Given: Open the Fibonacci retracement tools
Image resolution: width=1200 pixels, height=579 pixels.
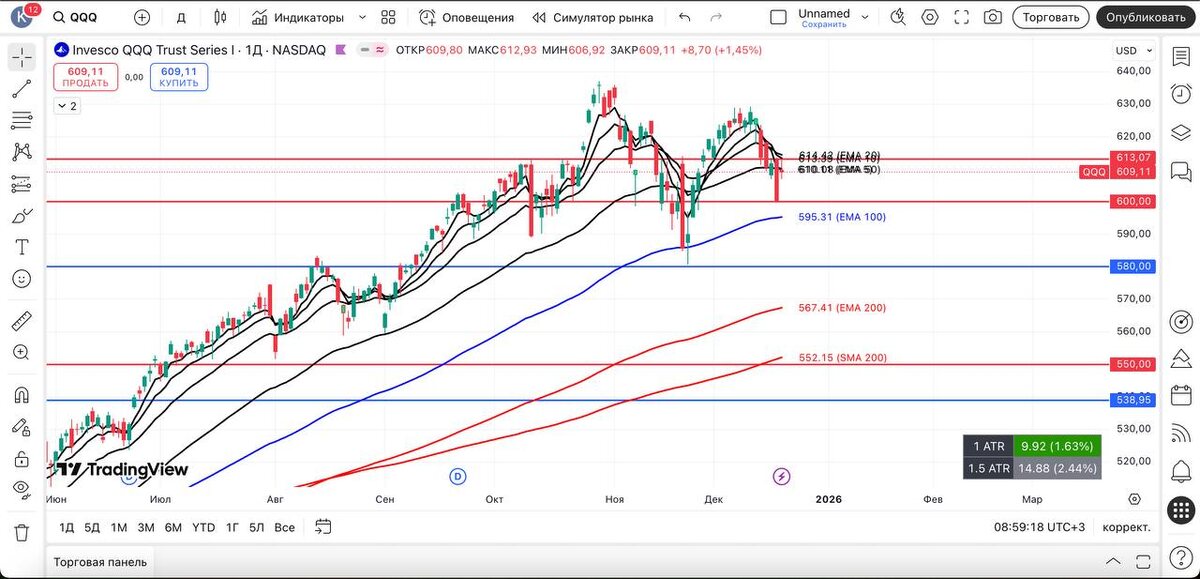Looking at the screenshot, I should coord(21,121).
